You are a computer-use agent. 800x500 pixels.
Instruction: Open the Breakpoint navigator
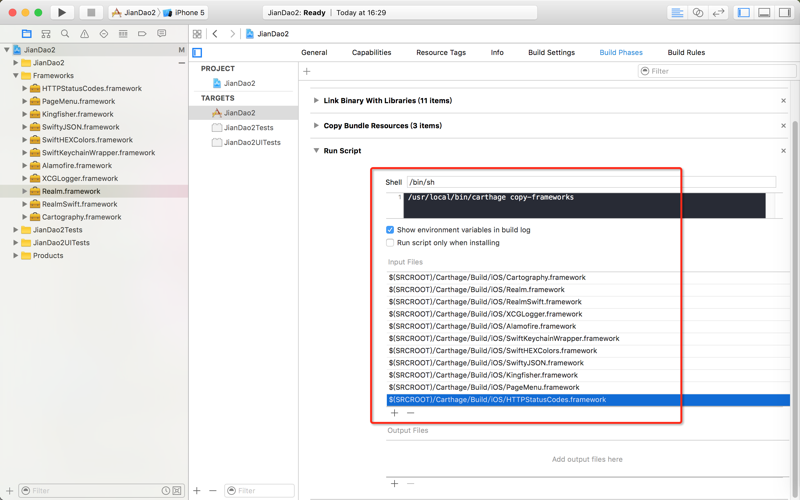coord(142,34)
